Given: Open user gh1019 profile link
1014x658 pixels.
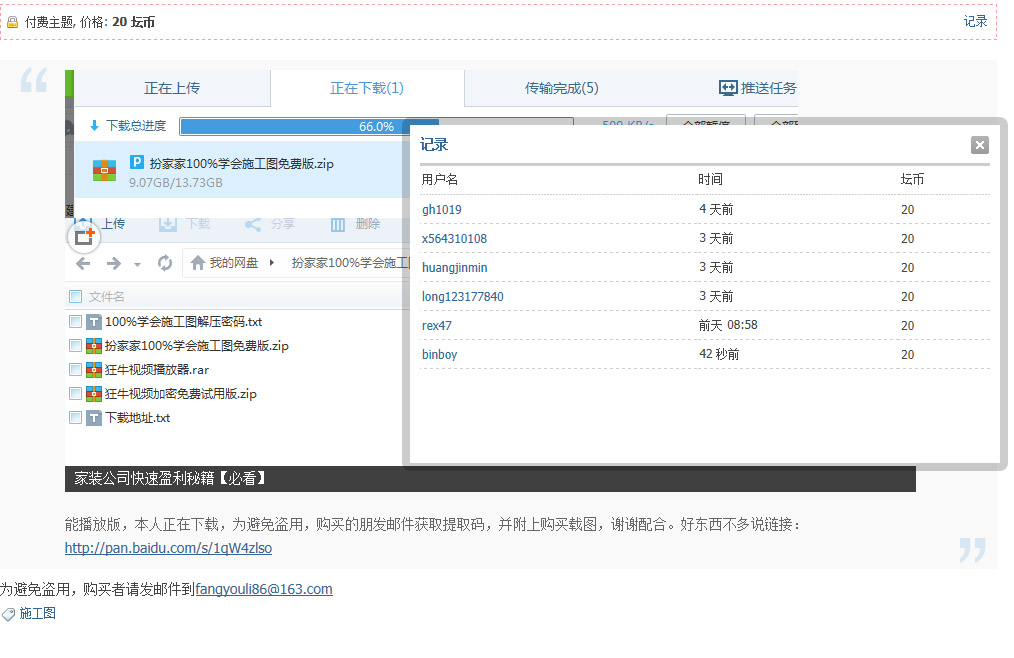Looking at the screenshot, I should point(442,210).
